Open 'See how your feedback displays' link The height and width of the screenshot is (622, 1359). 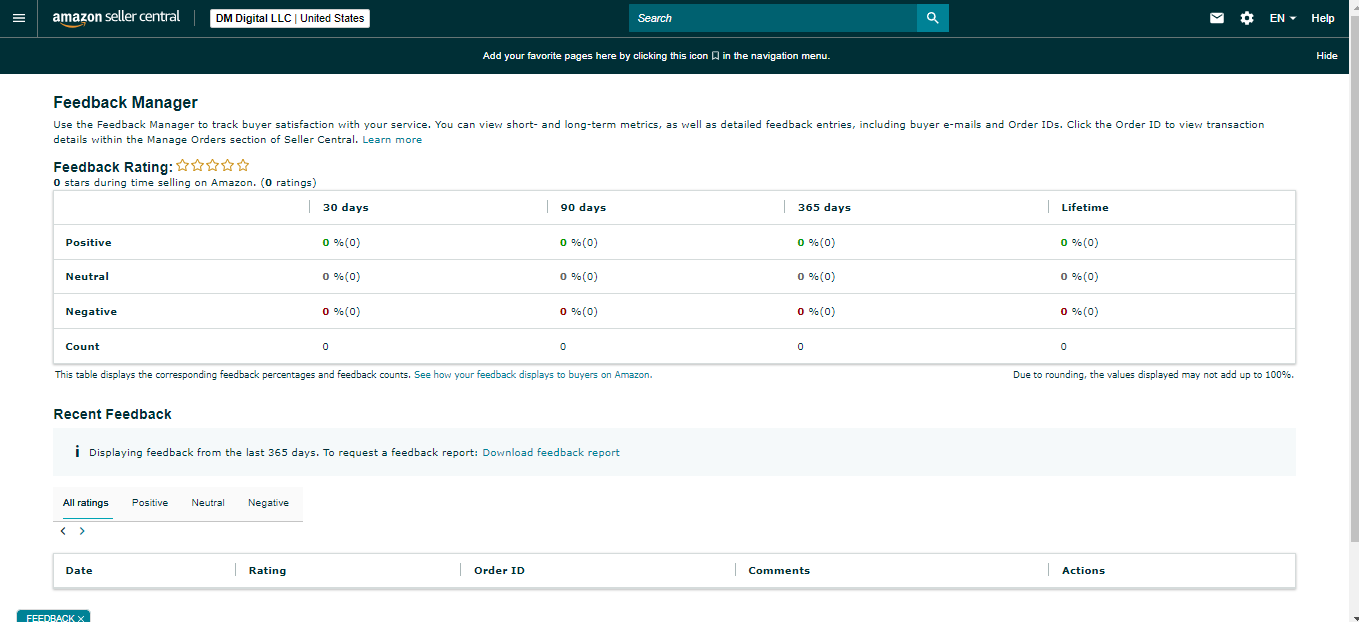[x=533, y=375]
